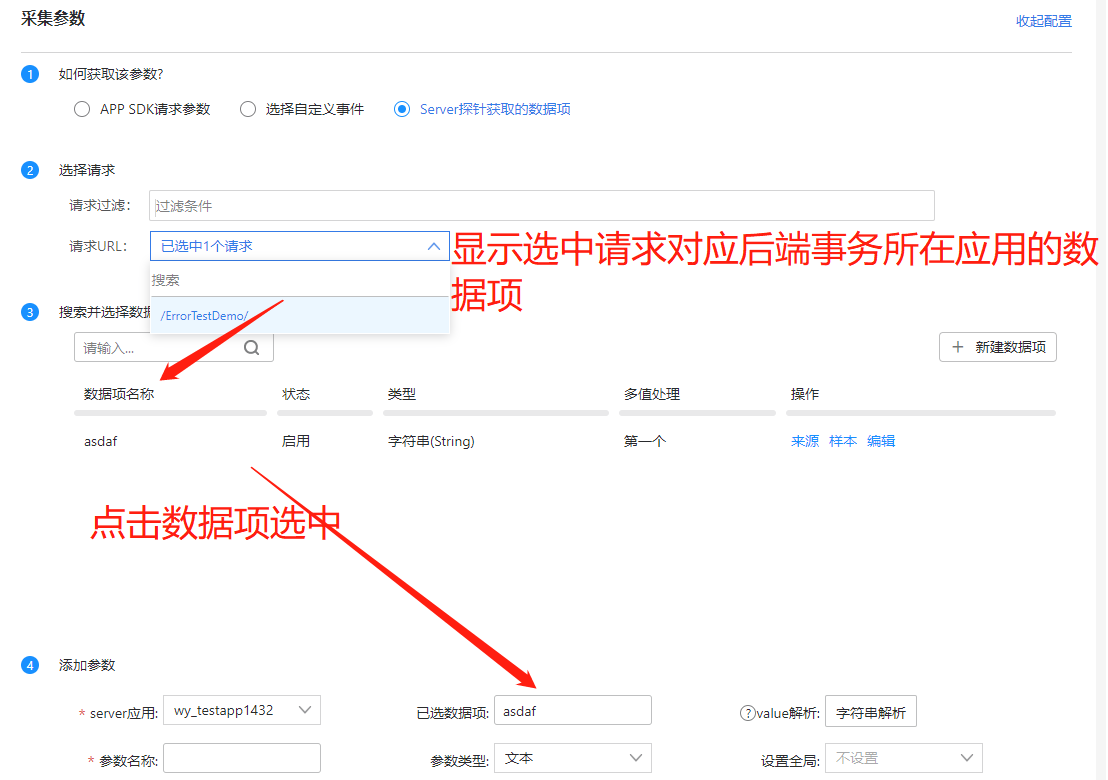
Task: Open the server应用 dropdown wy_testapp1432
Action: pyautogui.click(x=241, y=710)
